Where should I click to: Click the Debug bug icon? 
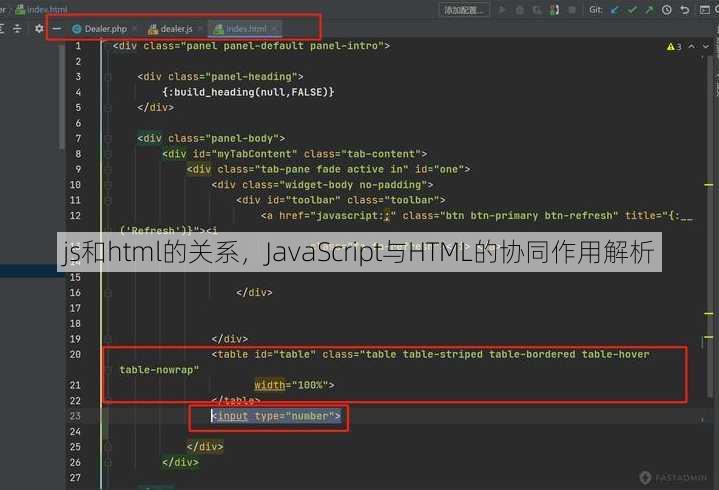[520, 10]
